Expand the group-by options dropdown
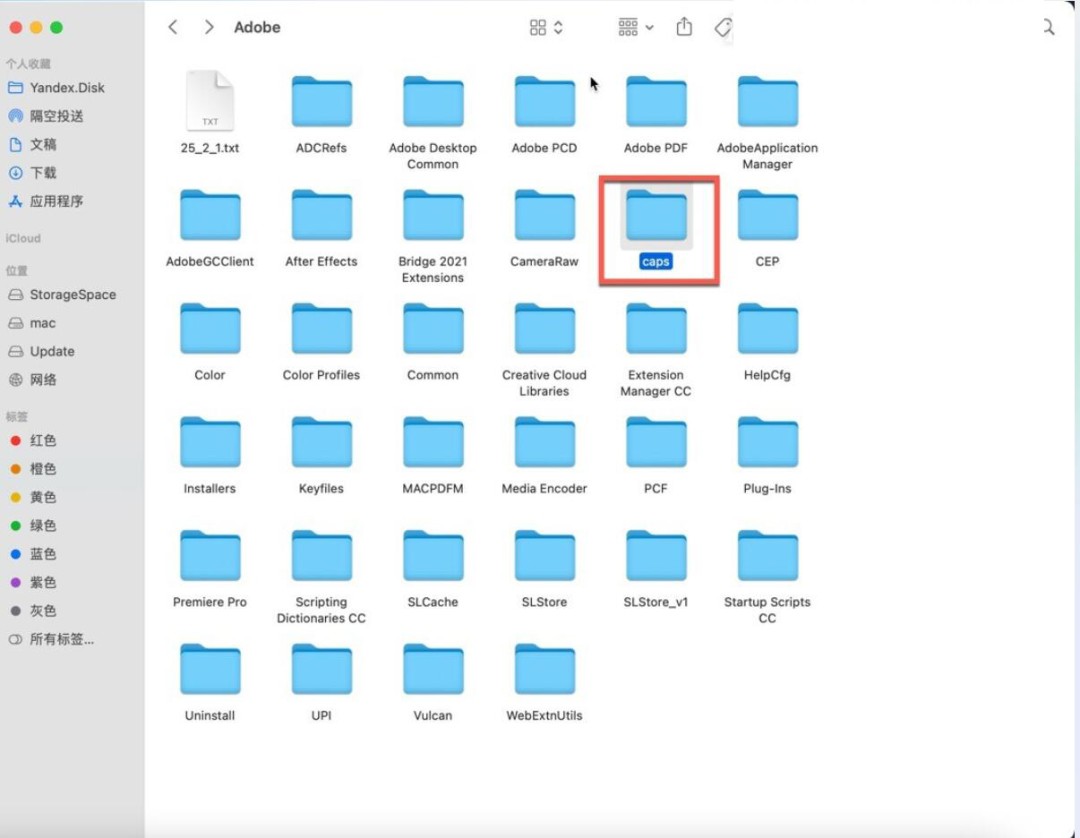Screen dimensions: 1080x838 [635, 27]
